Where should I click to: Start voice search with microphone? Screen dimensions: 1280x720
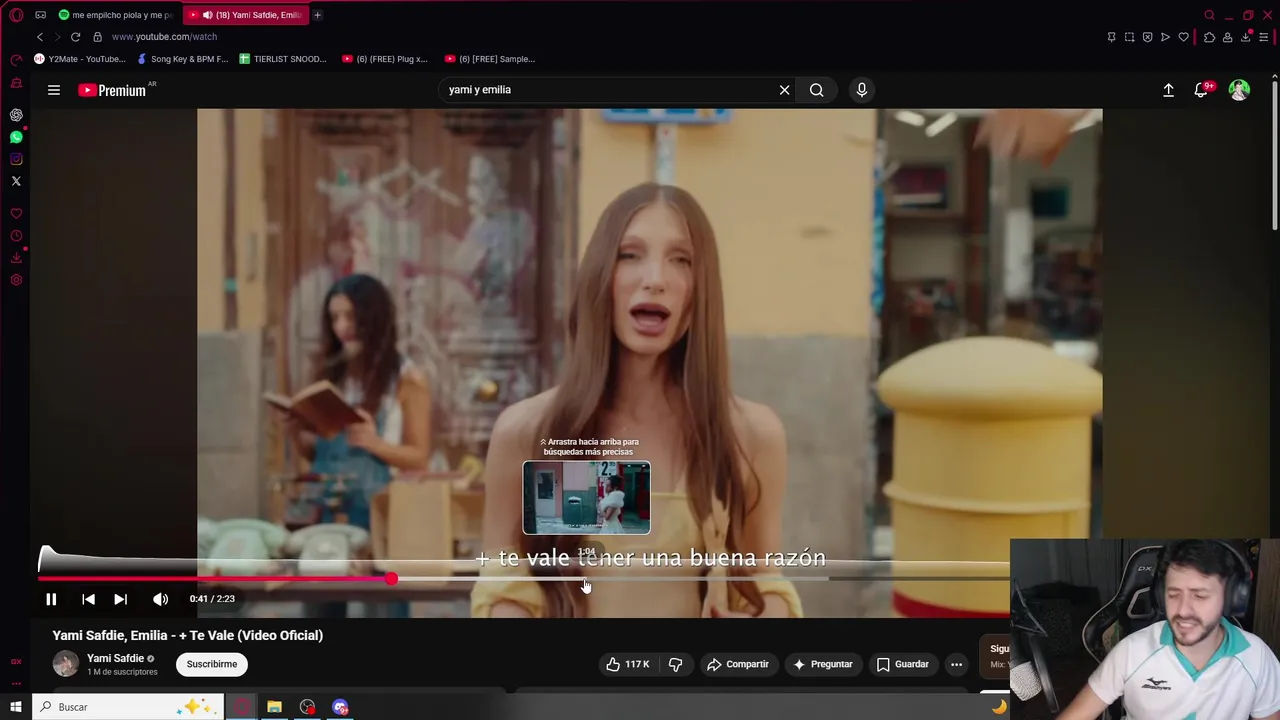(861, 90)
